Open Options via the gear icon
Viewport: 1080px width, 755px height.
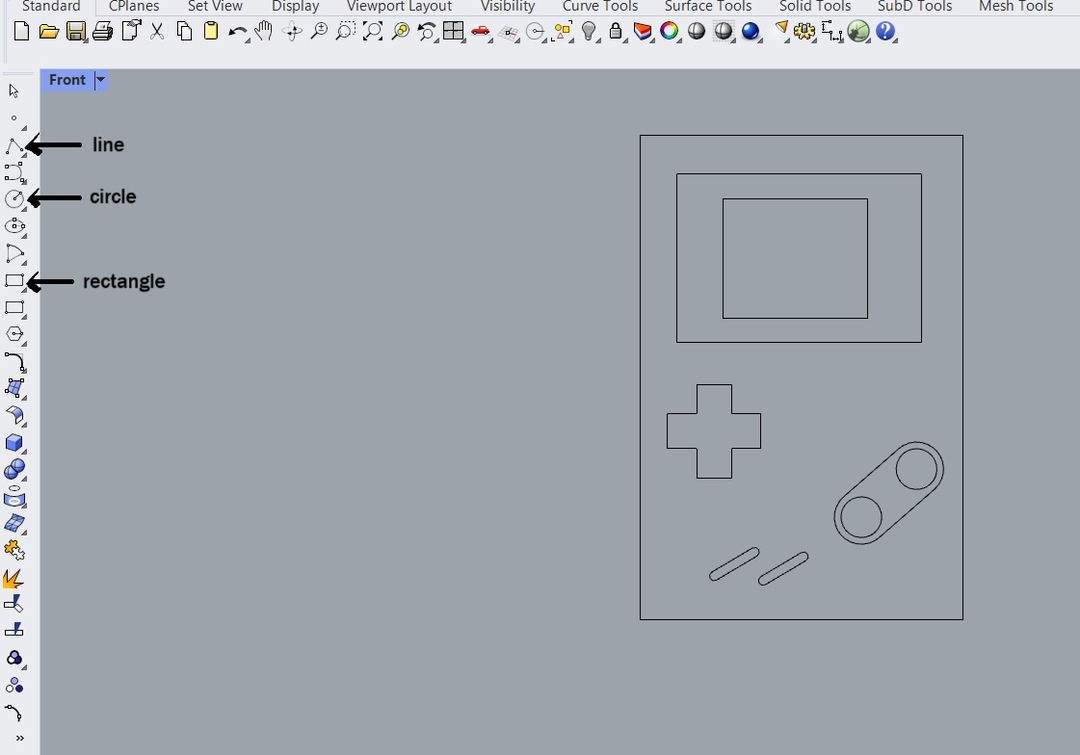click(804, 32)
